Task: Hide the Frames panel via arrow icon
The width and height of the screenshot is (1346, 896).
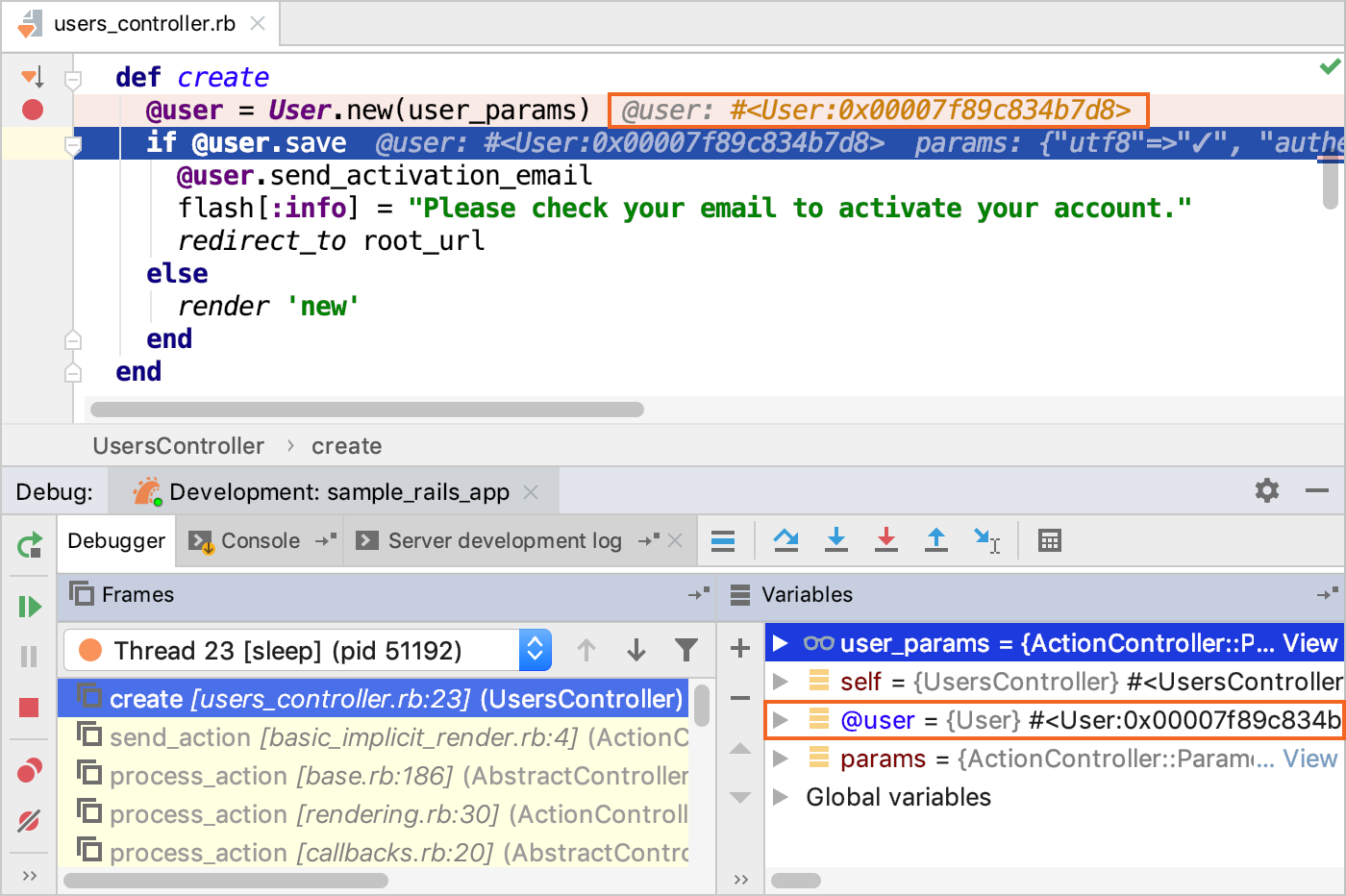Action: [x=699, y=594]
